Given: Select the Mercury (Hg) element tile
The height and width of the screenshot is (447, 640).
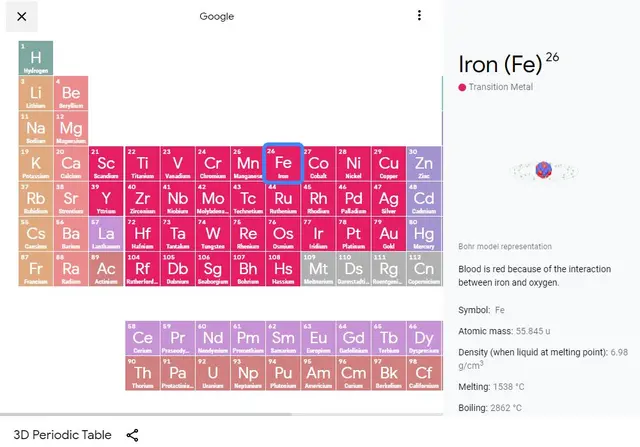Looking at the screenshot, I should coord(424,234).
